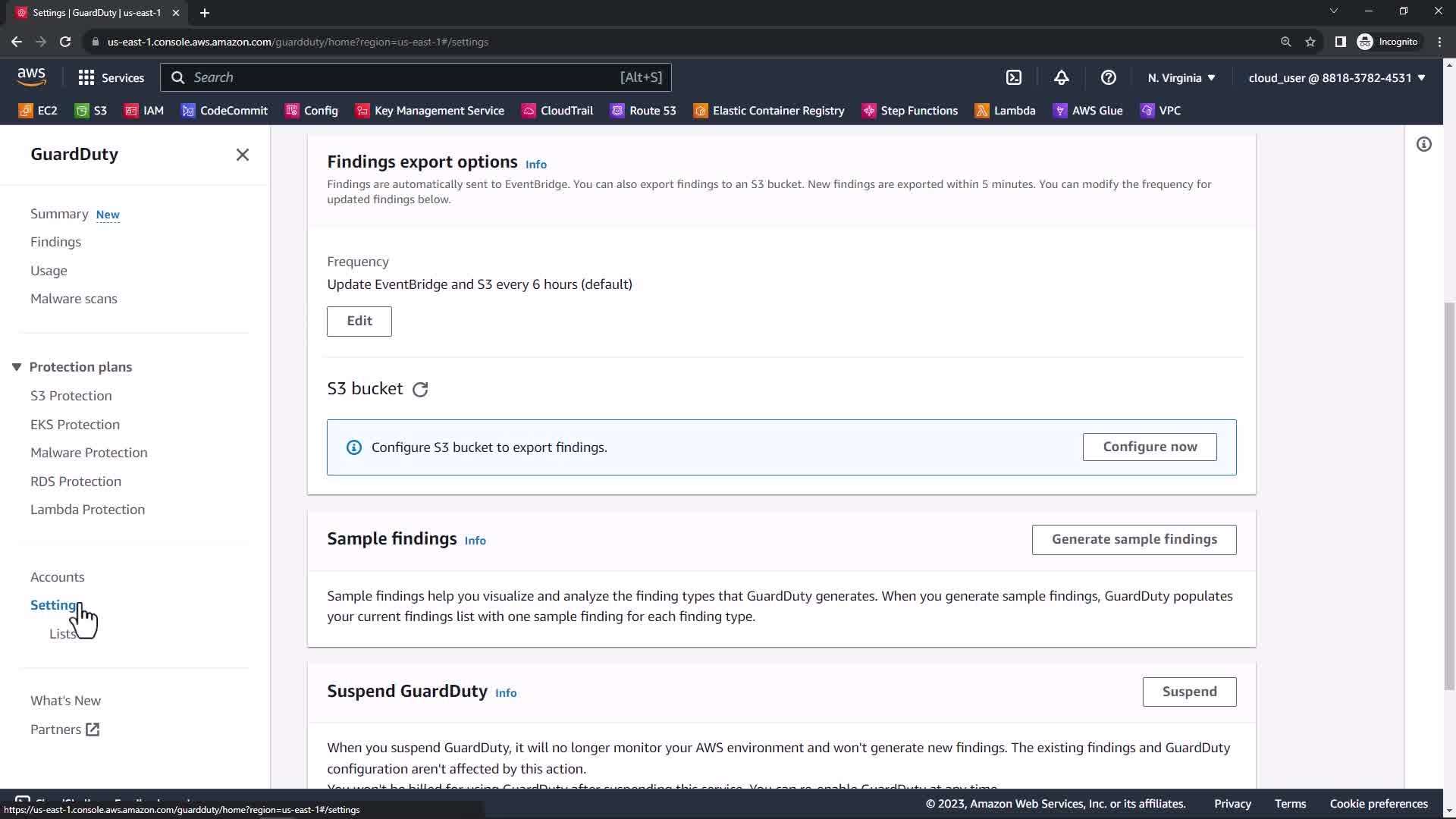This screenshot has height=819, width=1456.
Task: Click Configure now for S3 bucket
Action: coord(1149,447)
